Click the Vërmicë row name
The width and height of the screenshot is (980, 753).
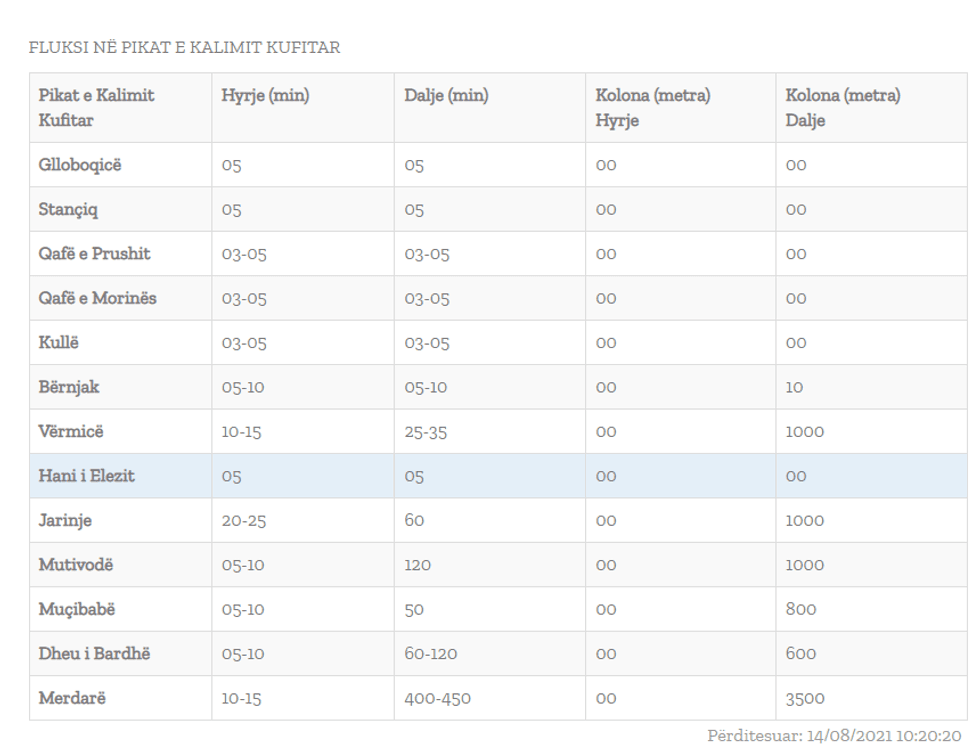point(71,431)
